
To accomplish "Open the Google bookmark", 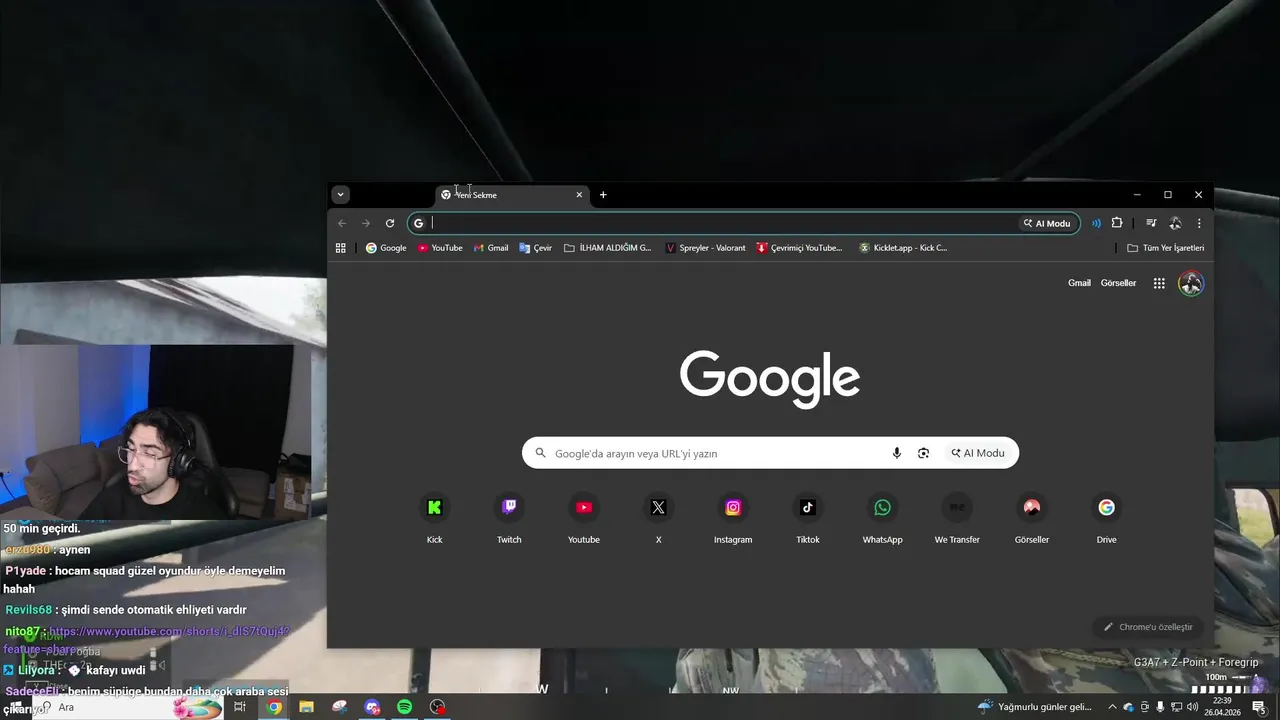I will click(x=386, y=248).
